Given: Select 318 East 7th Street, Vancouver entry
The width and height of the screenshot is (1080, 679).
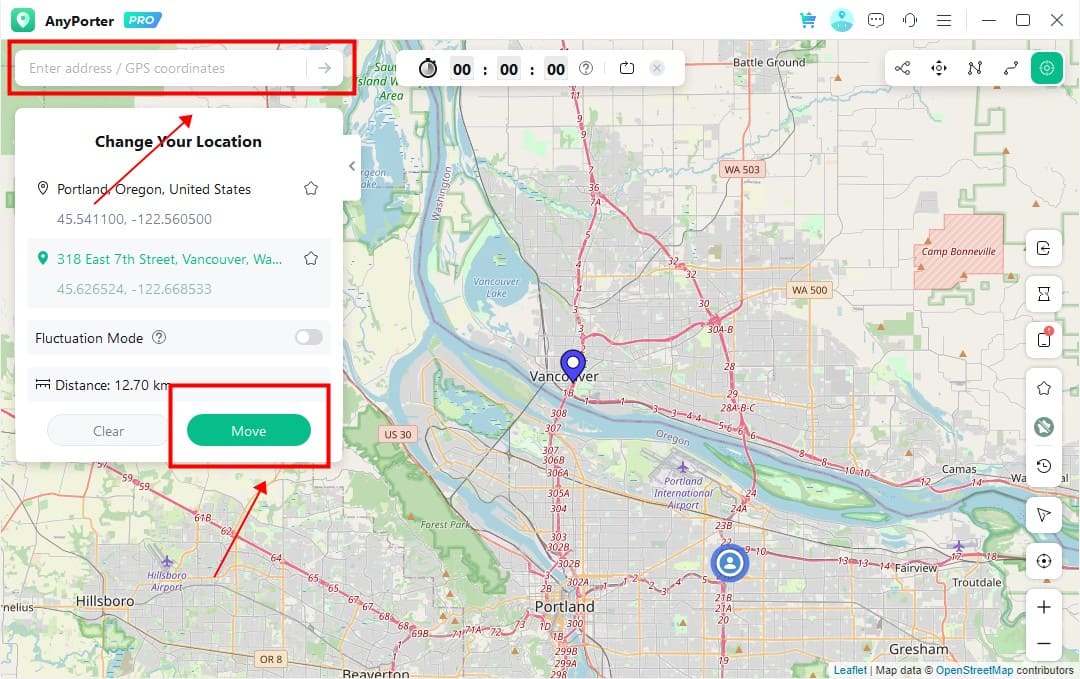Looking at the screenshot, I should pyautogui.click(x=169, y=260).
